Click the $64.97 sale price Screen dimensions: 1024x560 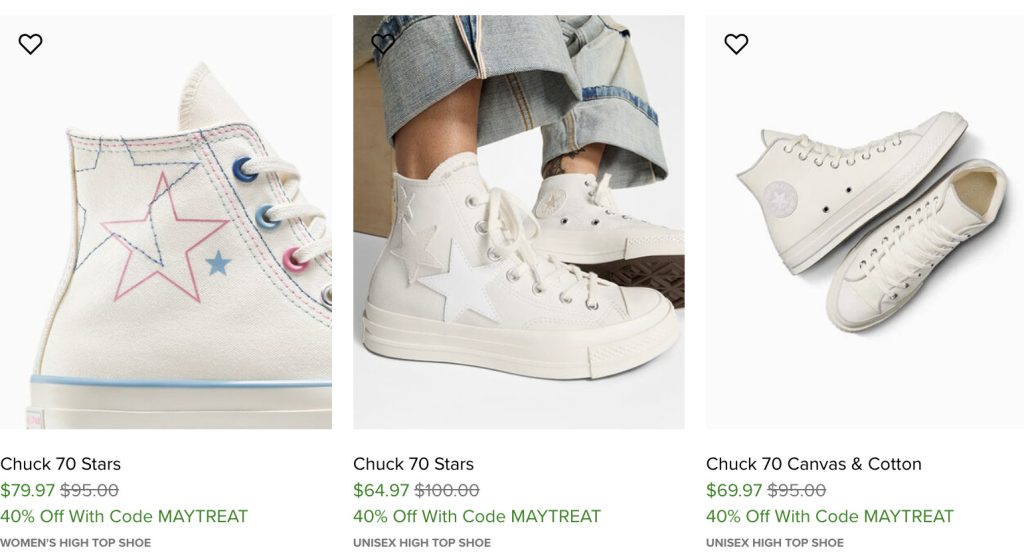pyautogui.click(x=381, y=490)
